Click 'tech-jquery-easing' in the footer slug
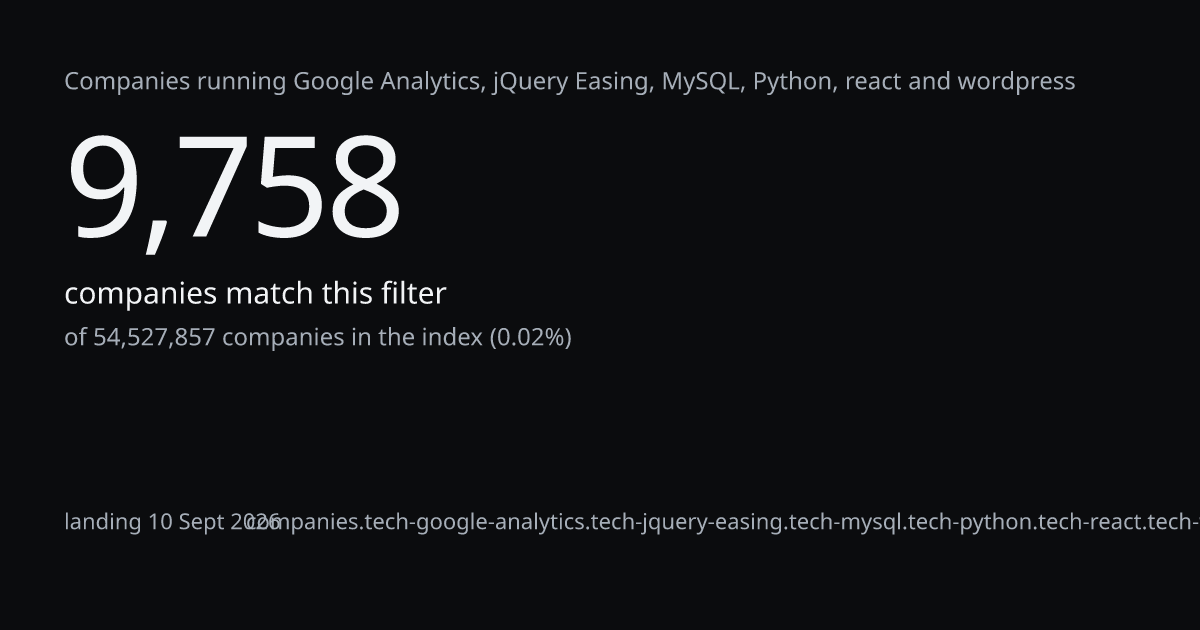The image size is (1200, 630). pos(687,522)
